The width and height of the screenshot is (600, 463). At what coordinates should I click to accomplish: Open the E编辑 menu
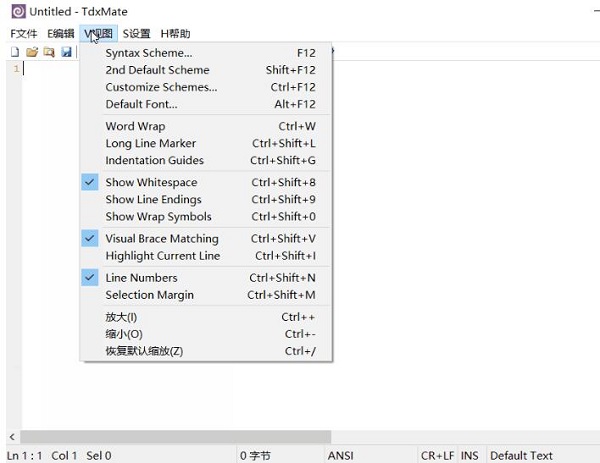[x=60, y=34]
